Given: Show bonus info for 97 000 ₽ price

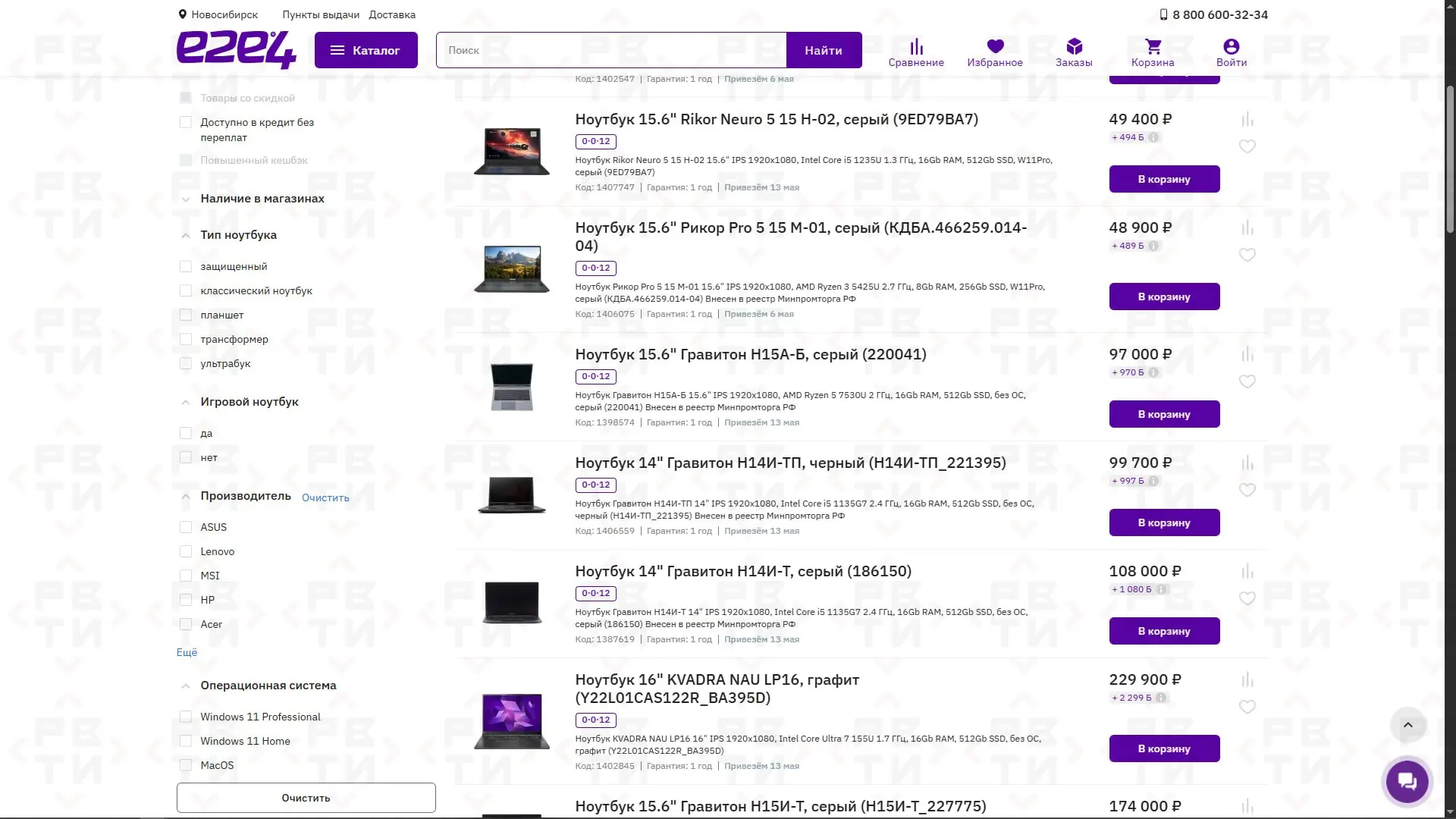Looking at the screenshot, I should pyautogui.click(x=1153, y=372).
